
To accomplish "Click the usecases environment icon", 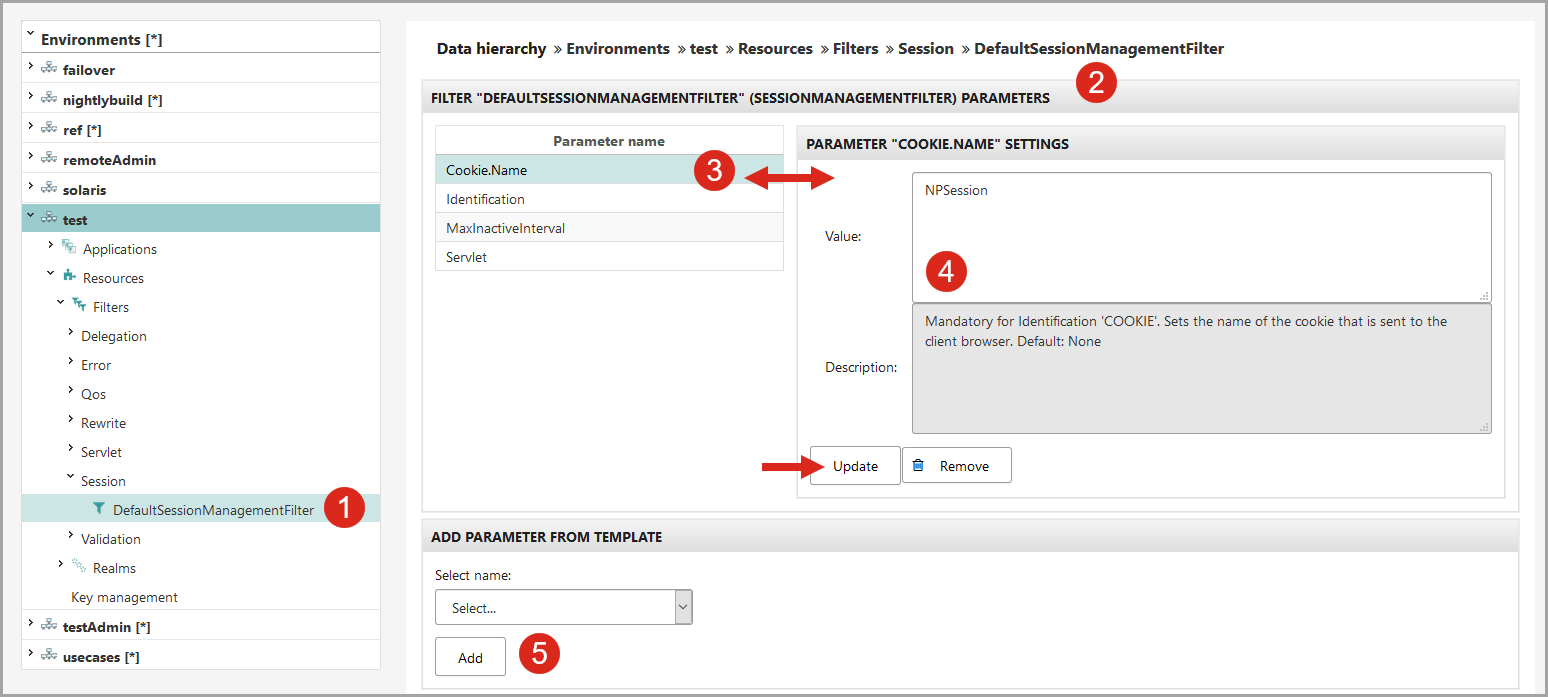I will (x=48, y=656).
